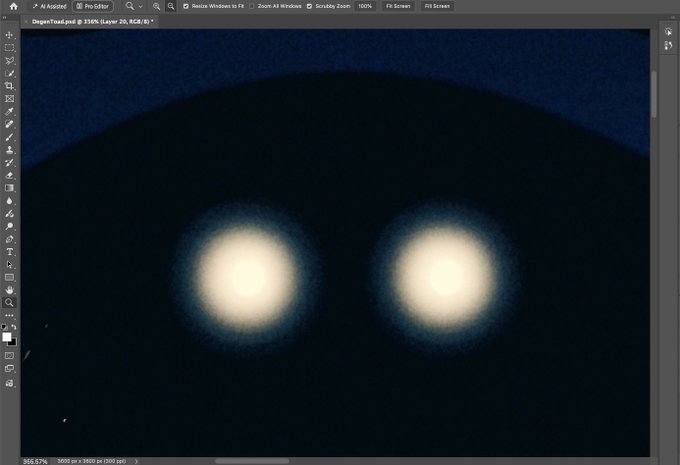Toggle Quick Mask mode

[x=9, y=356]
